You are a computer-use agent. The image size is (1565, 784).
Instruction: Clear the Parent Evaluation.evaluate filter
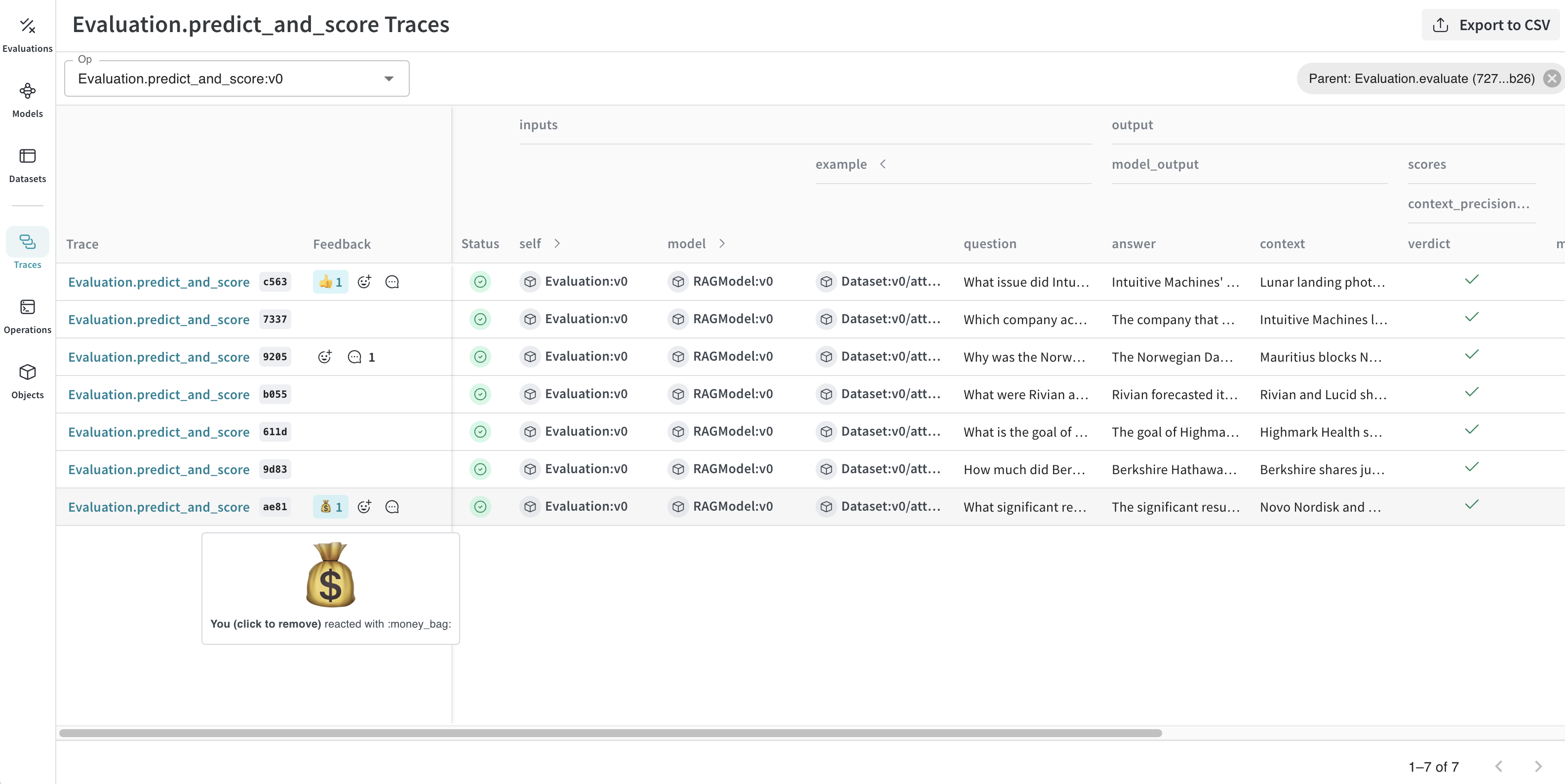point(1552,78)
